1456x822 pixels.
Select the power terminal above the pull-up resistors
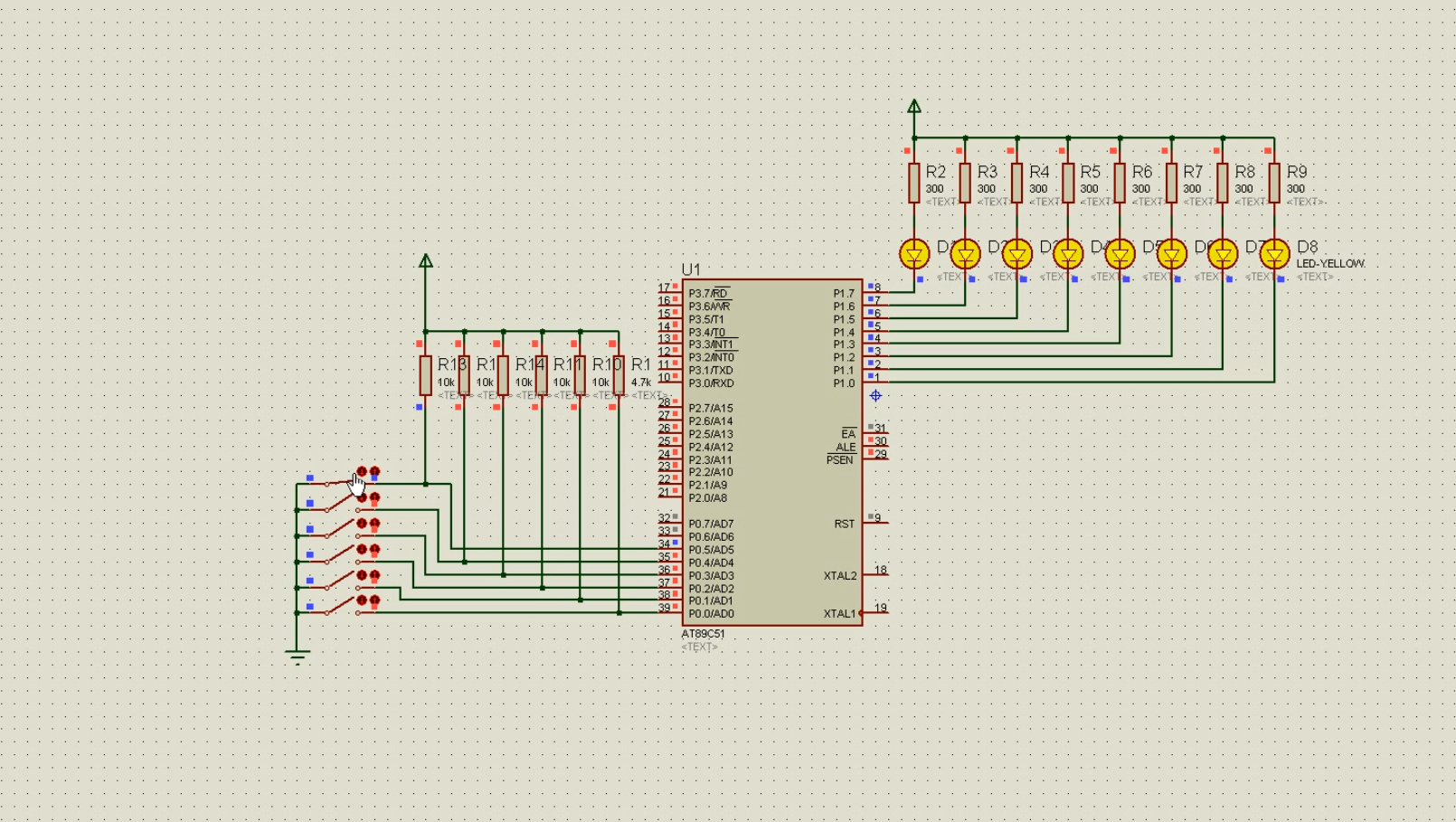425,261
